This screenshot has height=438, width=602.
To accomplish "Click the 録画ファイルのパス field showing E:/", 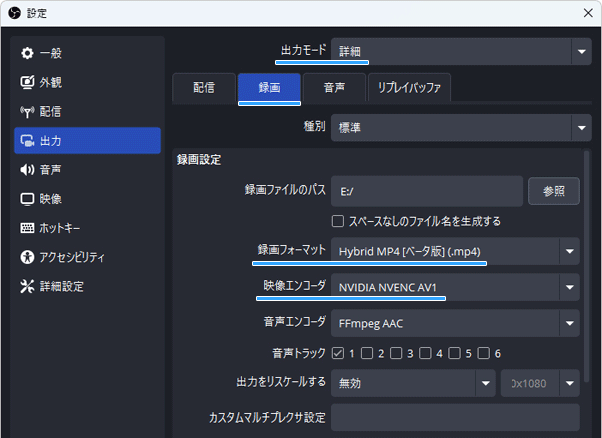I will pyautogui.click(x=427, y=191).
